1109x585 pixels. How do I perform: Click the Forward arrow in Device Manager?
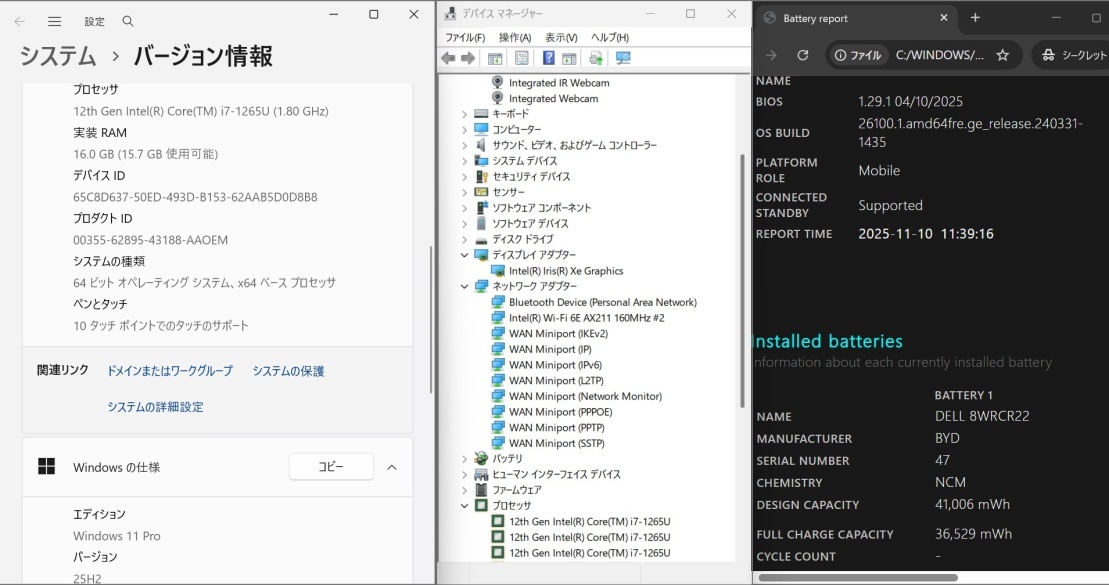click(468, 57)
